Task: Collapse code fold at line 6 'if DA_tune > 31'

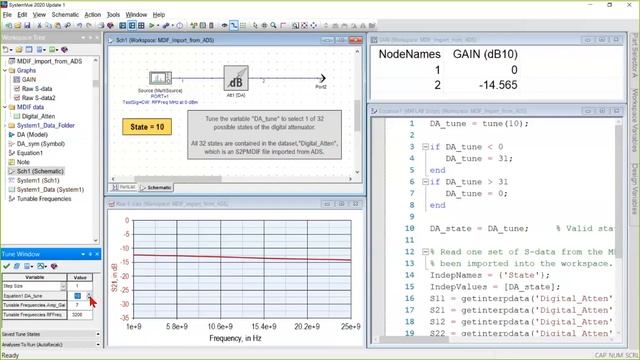Action: pyautogui.click(x=425, y=182)
